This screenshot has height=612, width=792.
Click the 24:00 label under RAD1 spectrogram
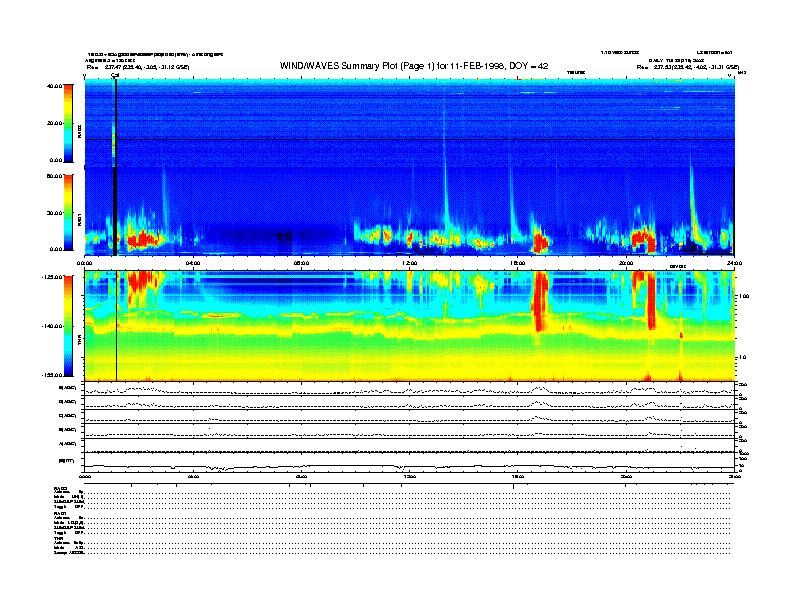click(x=734, y=263)
